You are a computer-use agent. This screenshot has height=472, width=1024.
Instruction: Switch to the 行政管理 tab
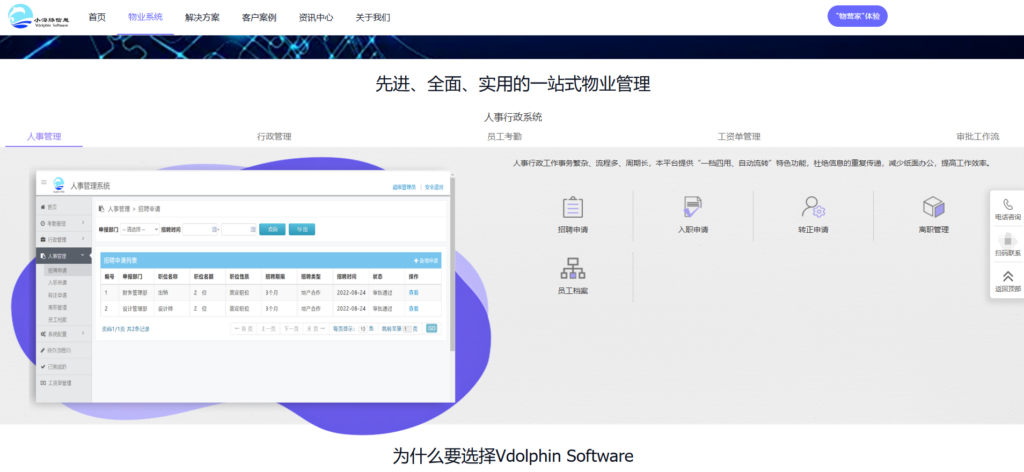[x=274, y=136]
